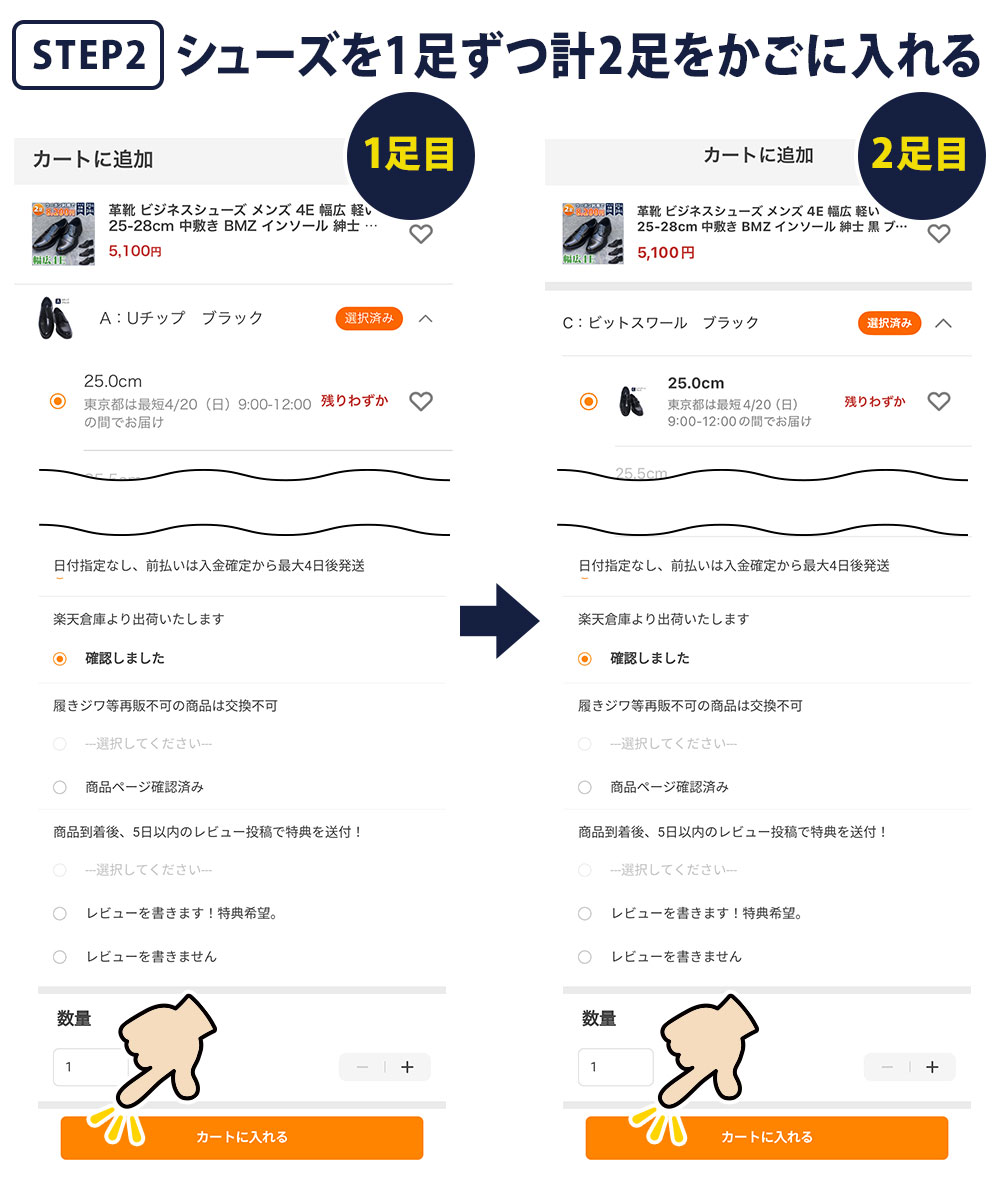
Task: Favorite the right product with the heart icon
Action: point(938,233)
